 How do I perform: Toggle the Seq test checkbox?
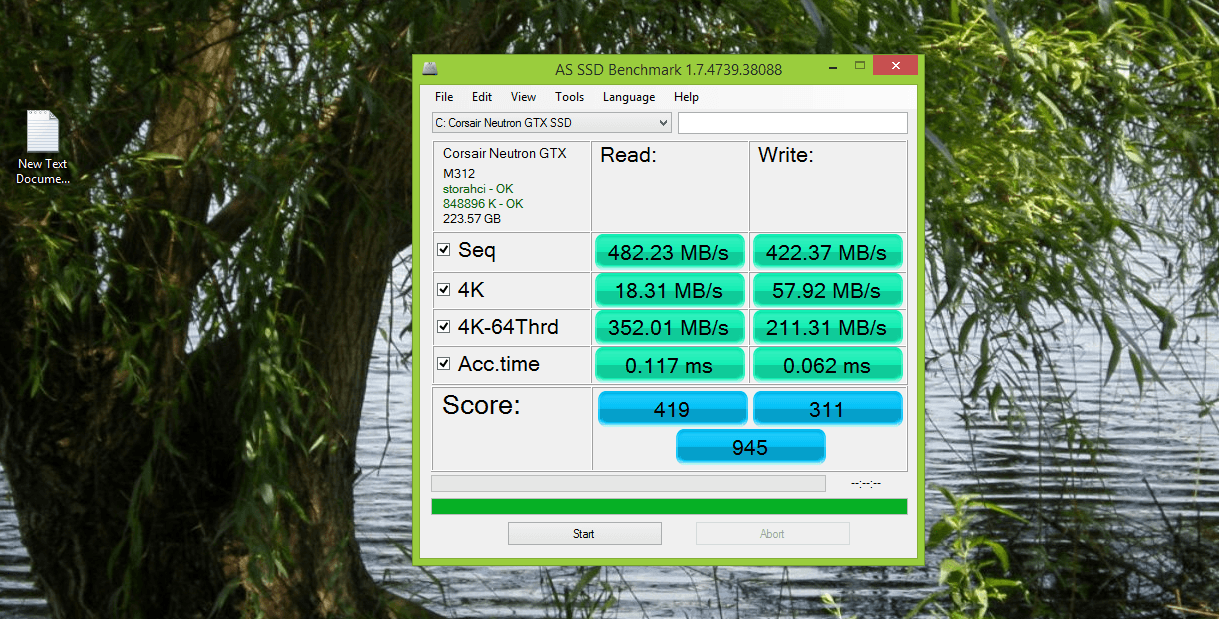pyautogui.click(x=444, y=250)
